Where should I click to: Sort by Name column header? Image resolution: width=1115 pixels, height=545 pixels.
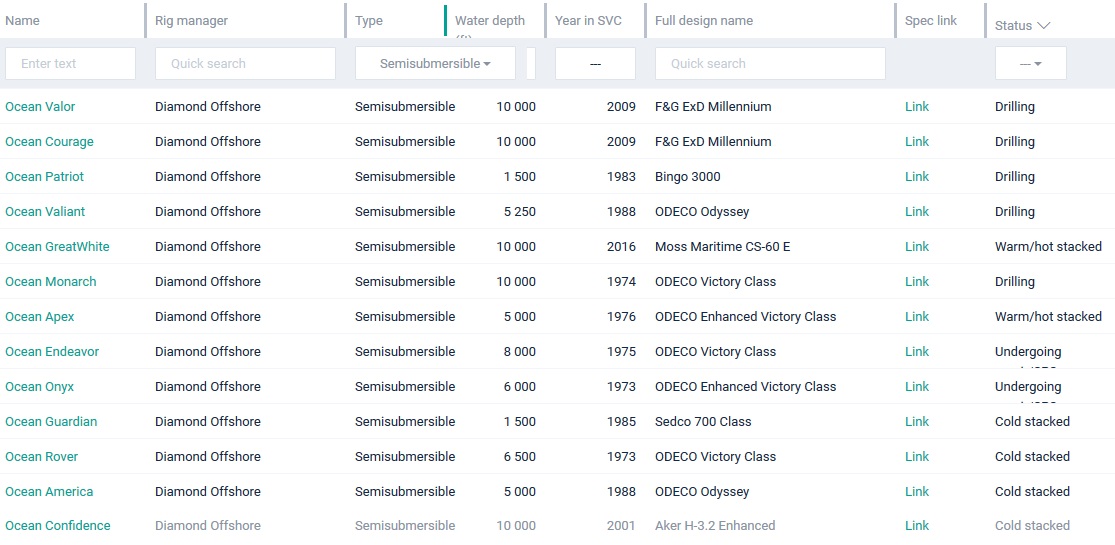point(22,21)
